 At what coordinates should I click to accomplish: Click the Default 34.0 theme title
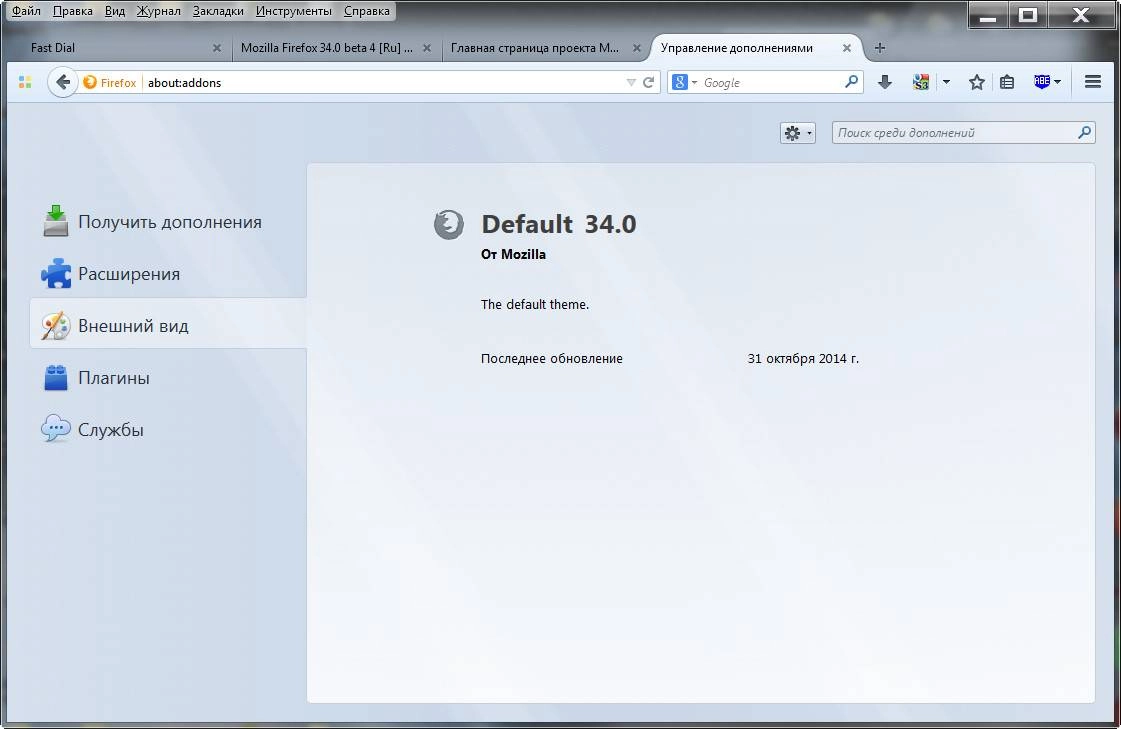point(558,224)
